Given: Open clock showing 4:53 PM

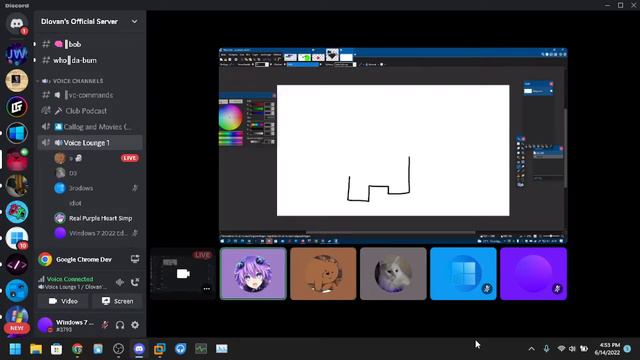Looking at the screenshot, I should pos(607,349).
